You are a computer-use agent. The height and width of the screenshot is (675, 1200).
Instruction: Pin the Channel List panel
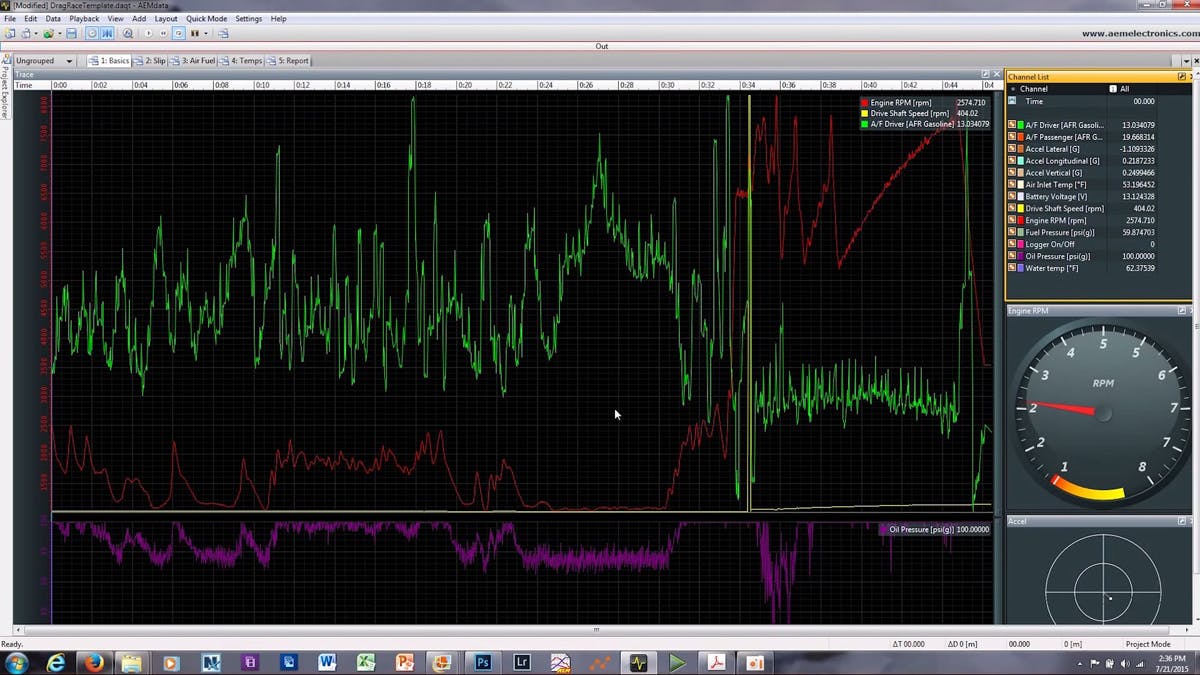(1182, 76)
